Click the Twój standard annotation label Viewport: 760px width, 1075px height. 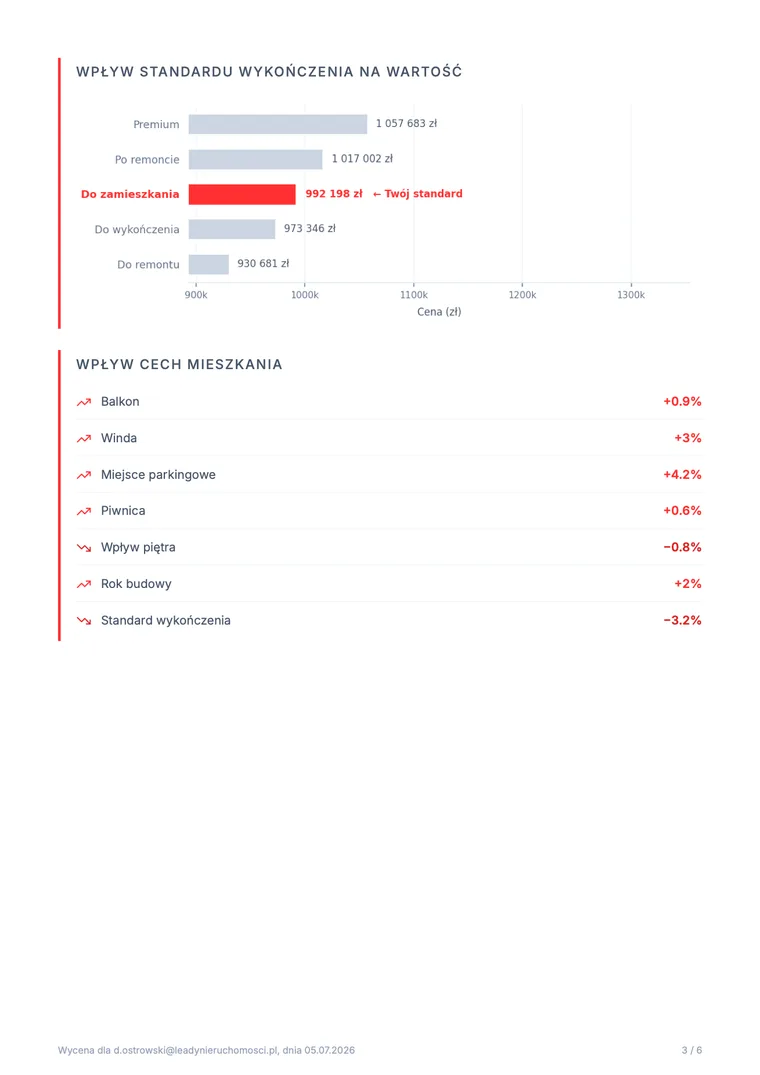pyautogui.click(x=417, y=194)
